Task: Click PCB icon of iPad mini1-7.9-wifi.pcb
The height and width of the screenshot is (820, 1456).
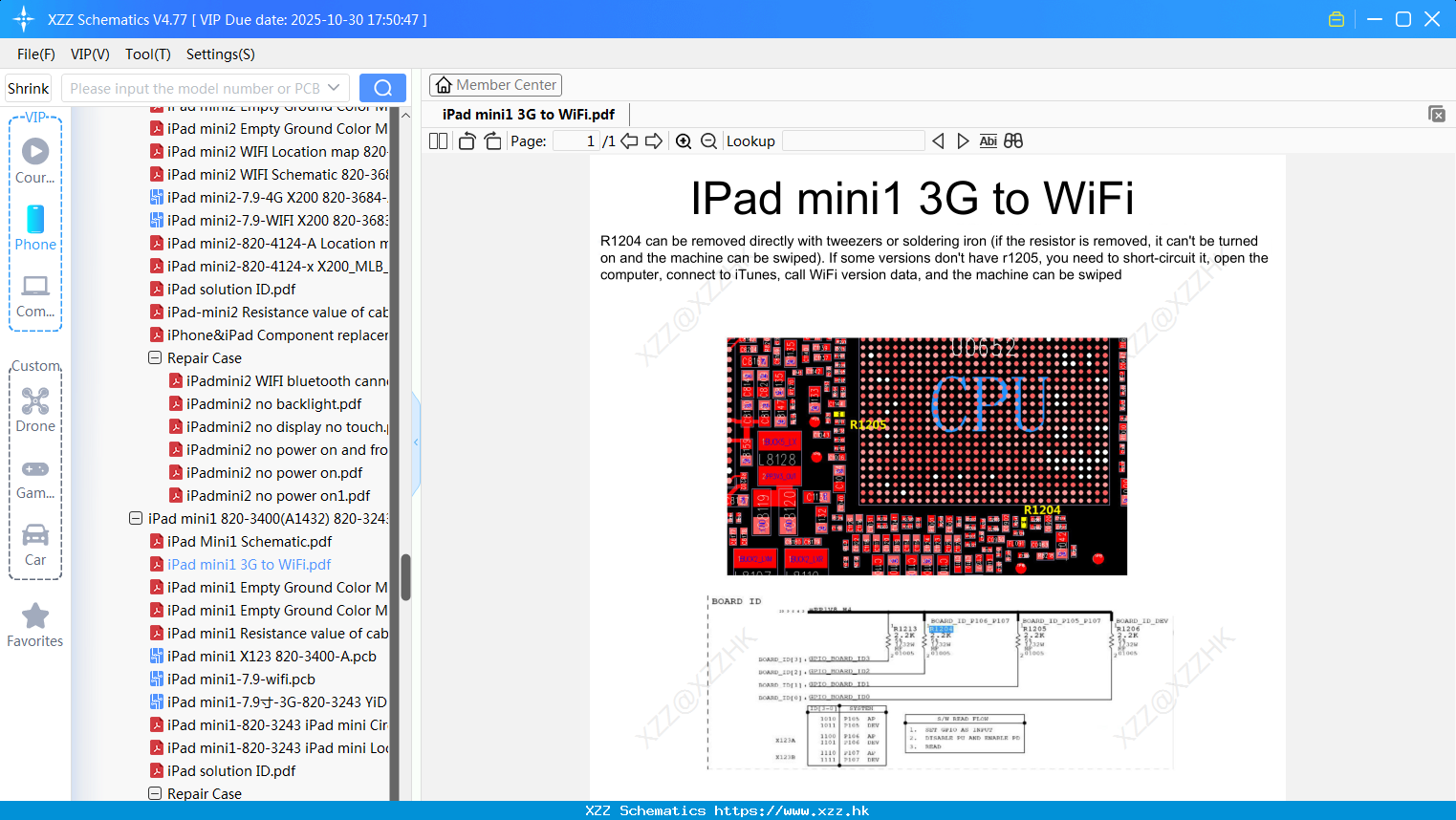Action: (157, 680)
